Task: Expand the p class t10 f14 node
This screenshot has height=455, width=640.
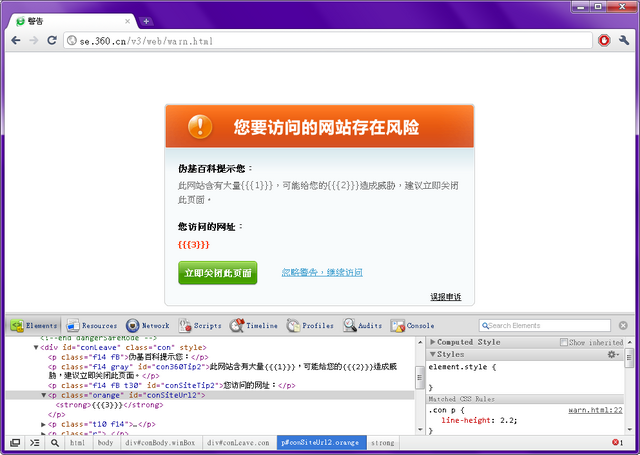Action: [44, 424]
